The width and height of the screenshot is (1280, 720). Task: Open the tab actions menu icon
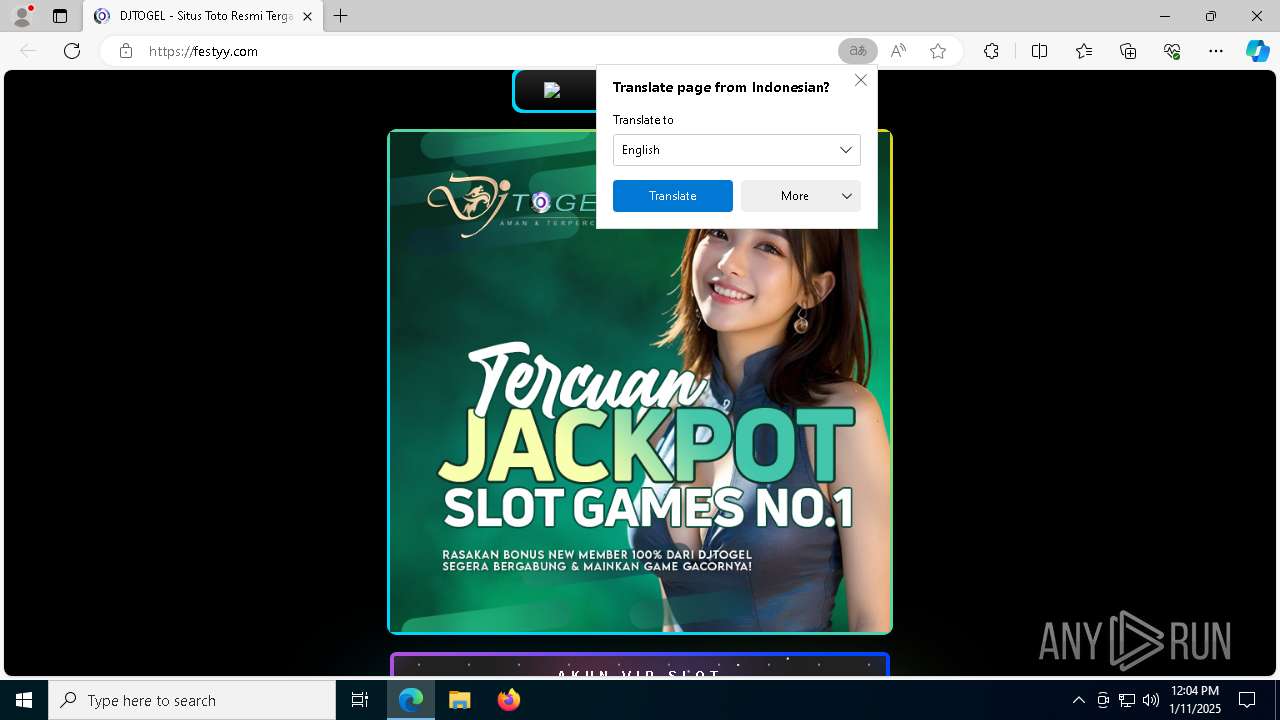pyautogui.click(x=60, y=16)
